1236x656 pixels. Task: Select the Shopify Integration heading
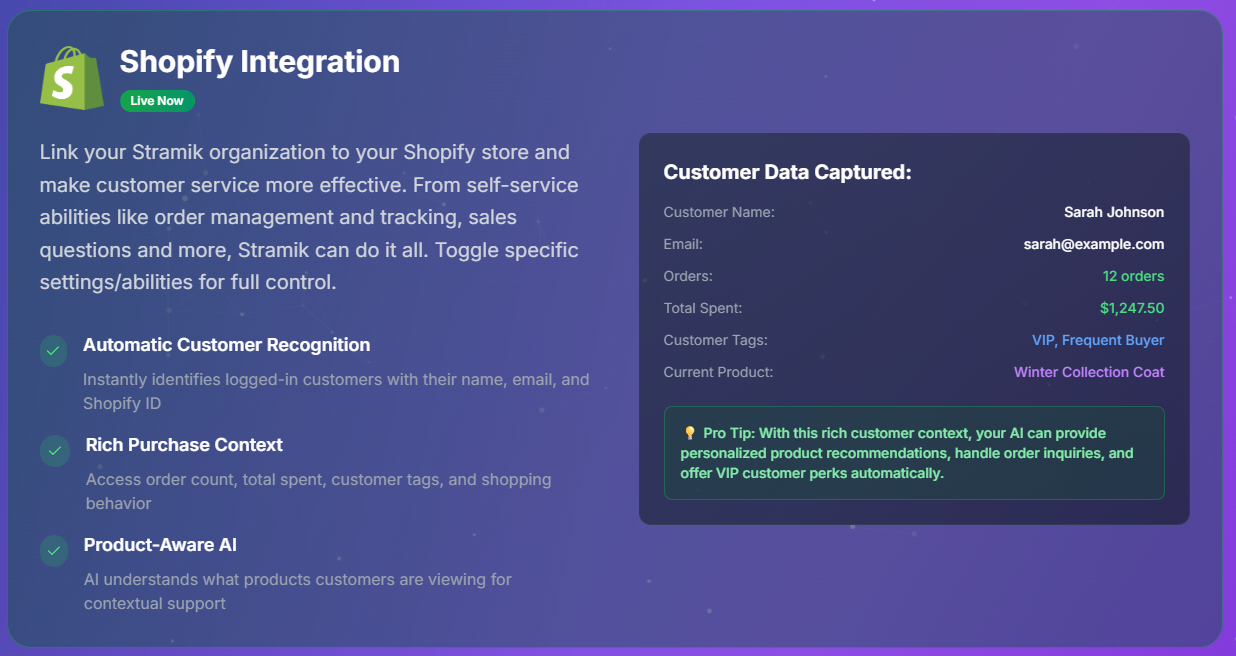(259, 62)
